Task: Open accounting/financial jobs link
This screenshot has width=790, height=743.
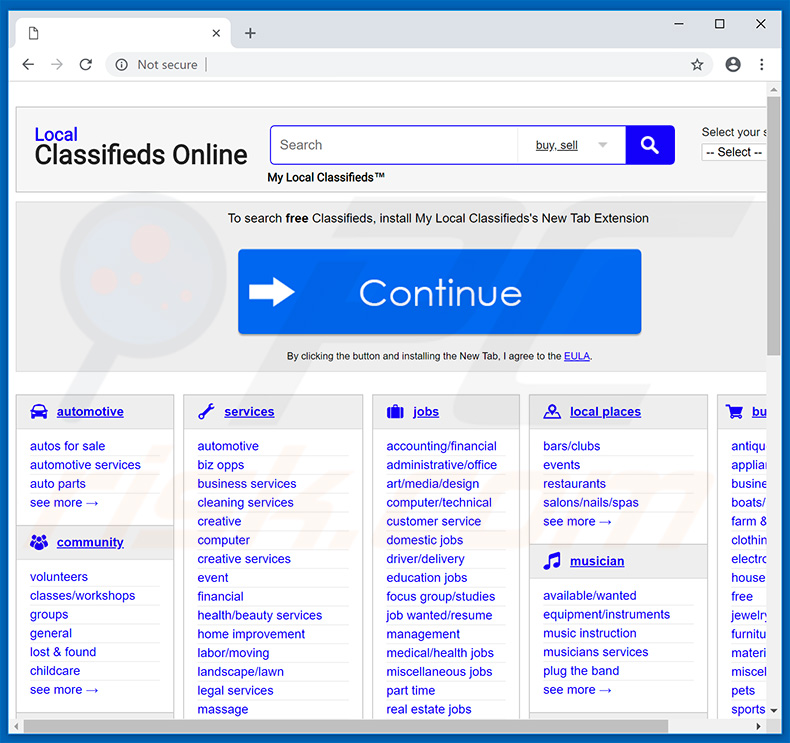Action: [x=441, y=446]
